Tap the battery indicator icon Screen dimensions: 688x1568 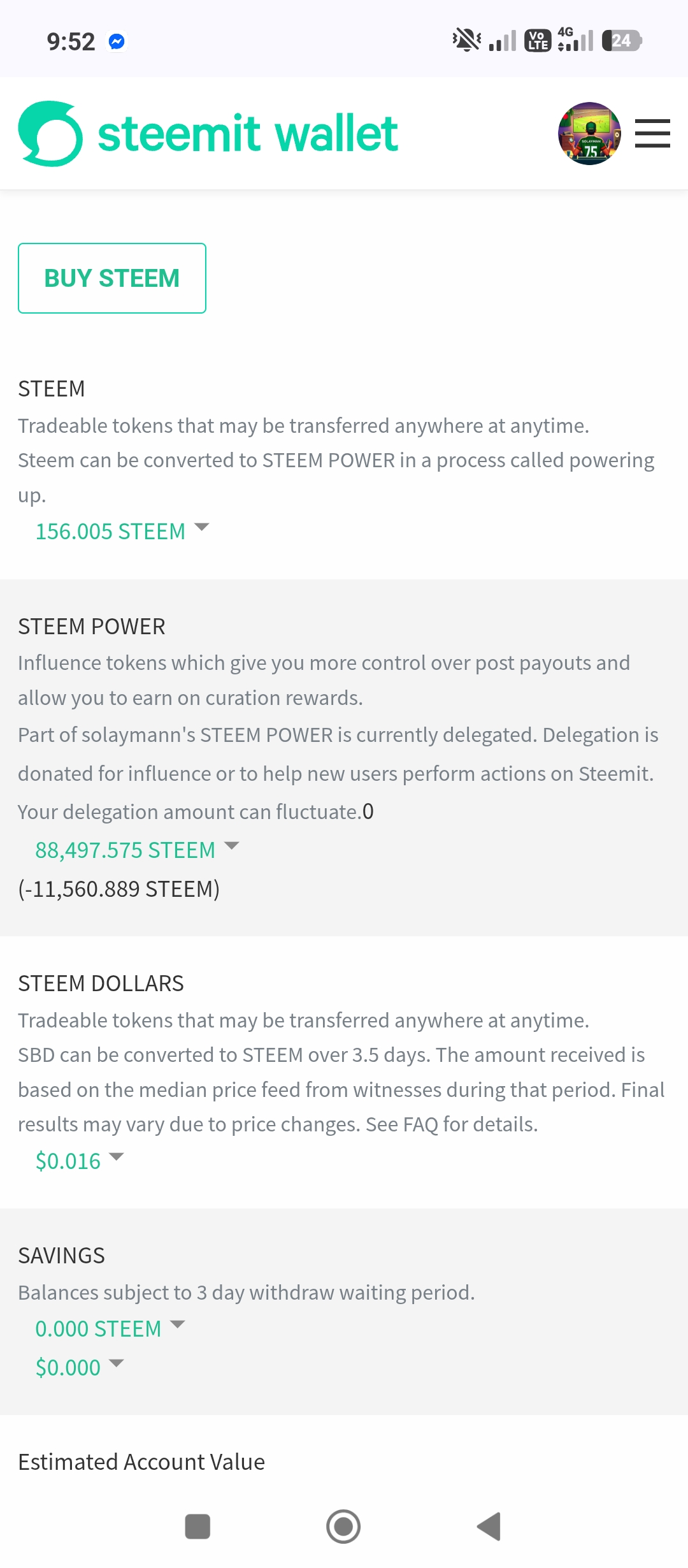[x=622, y=41]
